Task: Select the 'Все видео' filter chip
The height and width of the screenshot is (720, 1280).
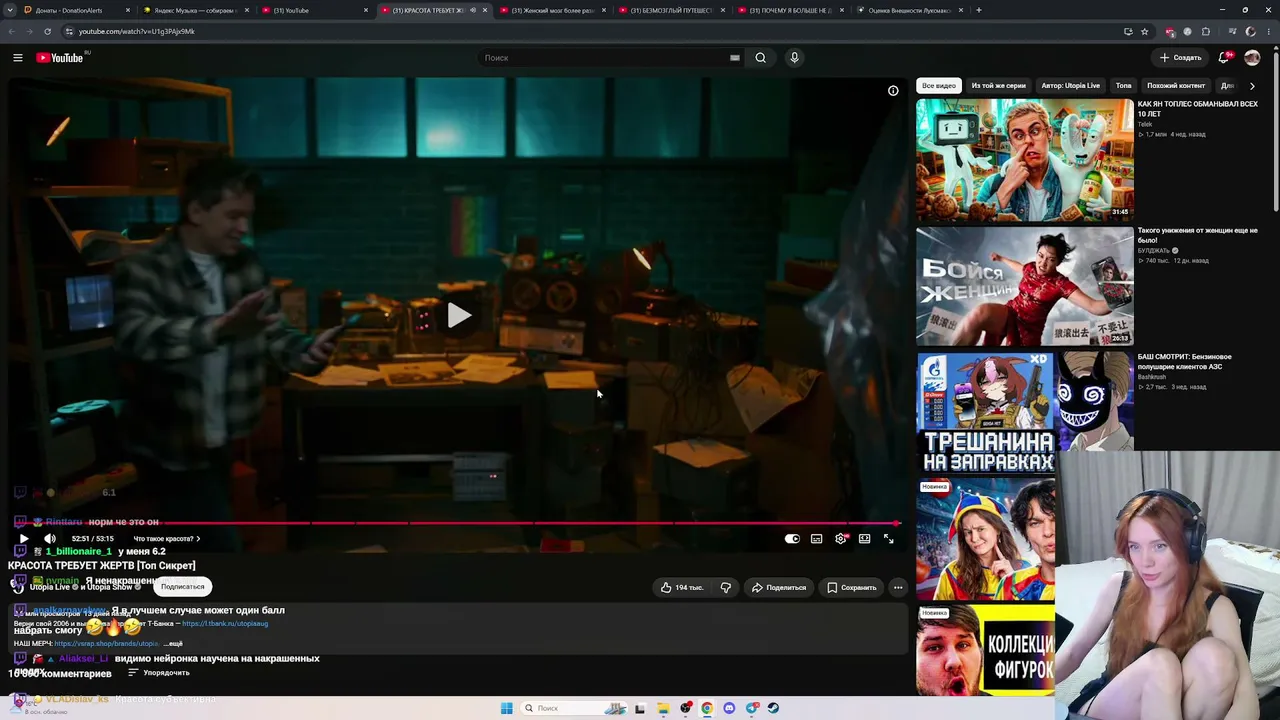Action: pos(939,86)
